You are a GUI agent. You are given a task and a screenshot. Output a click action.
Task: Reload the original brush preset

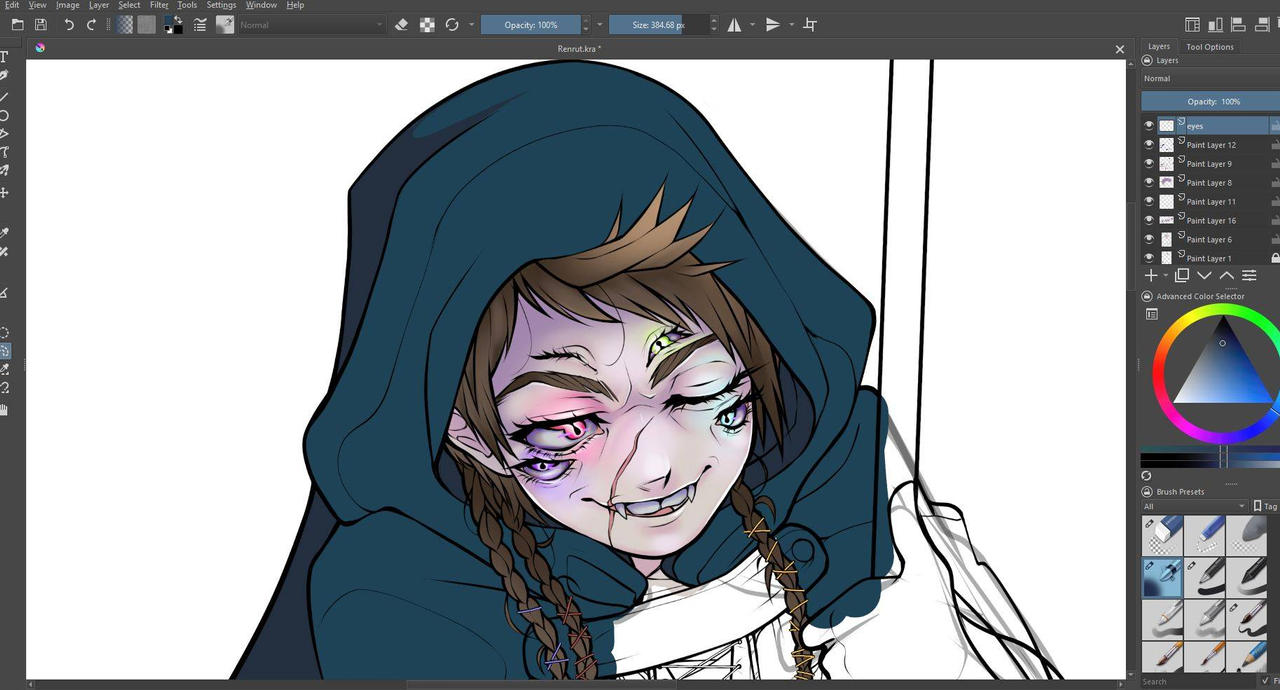[x=452, y=25]
